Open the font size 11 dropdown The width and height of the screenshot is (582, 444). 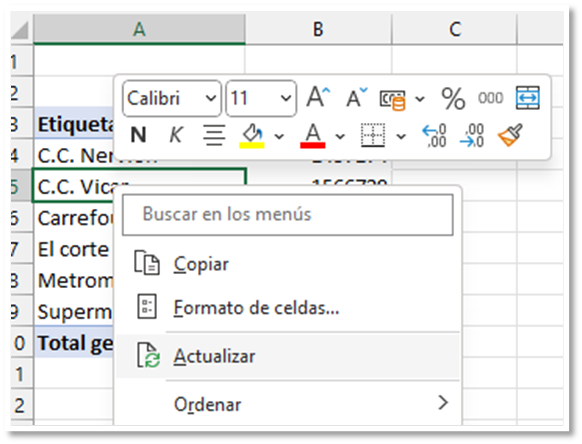point(261,98)
